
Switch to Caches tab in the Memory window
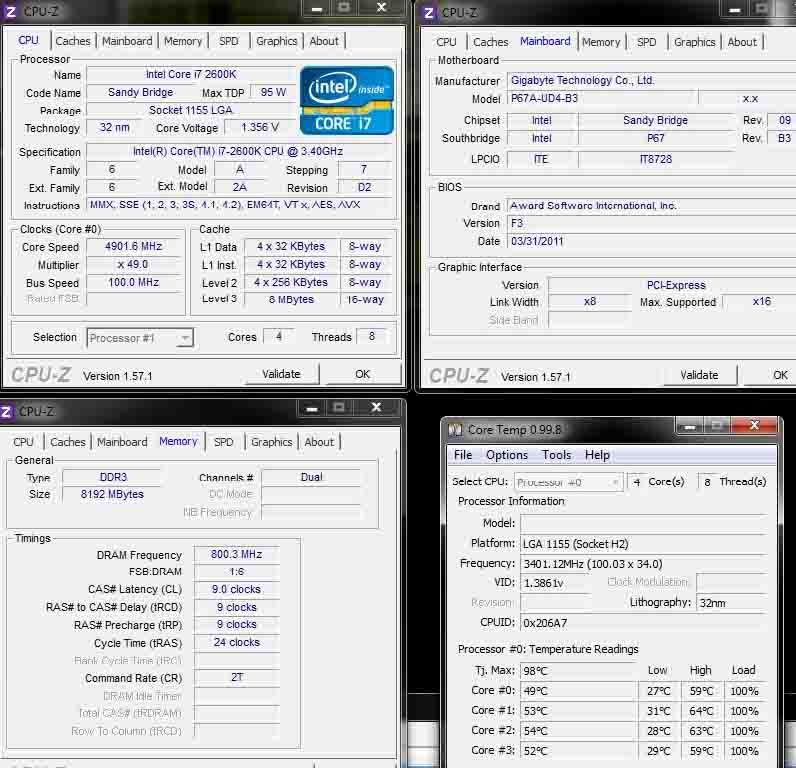click(68, 442)
